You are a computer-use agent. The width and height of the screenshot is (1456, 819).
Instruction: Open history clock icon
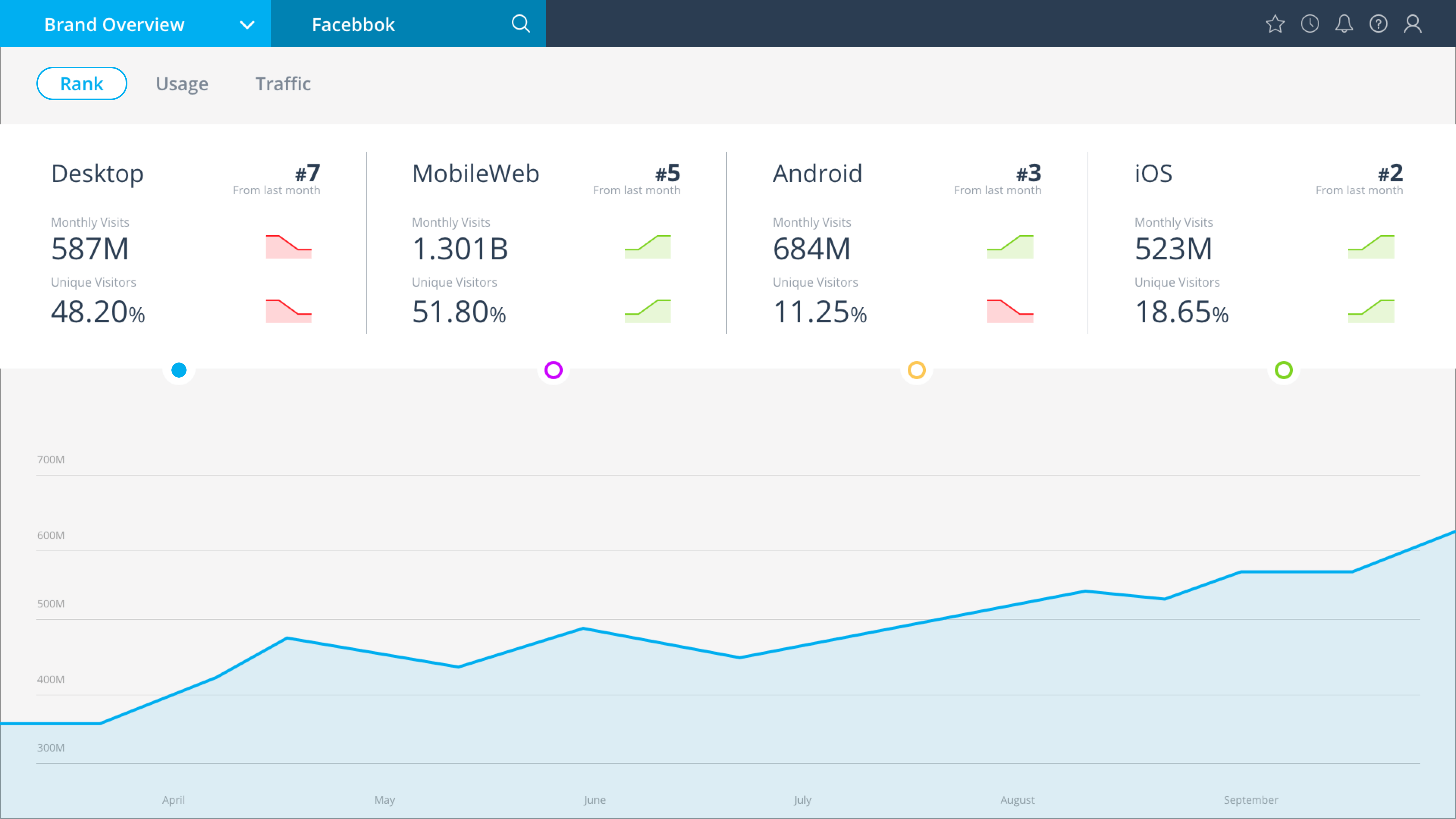[x=1310, y=24]
